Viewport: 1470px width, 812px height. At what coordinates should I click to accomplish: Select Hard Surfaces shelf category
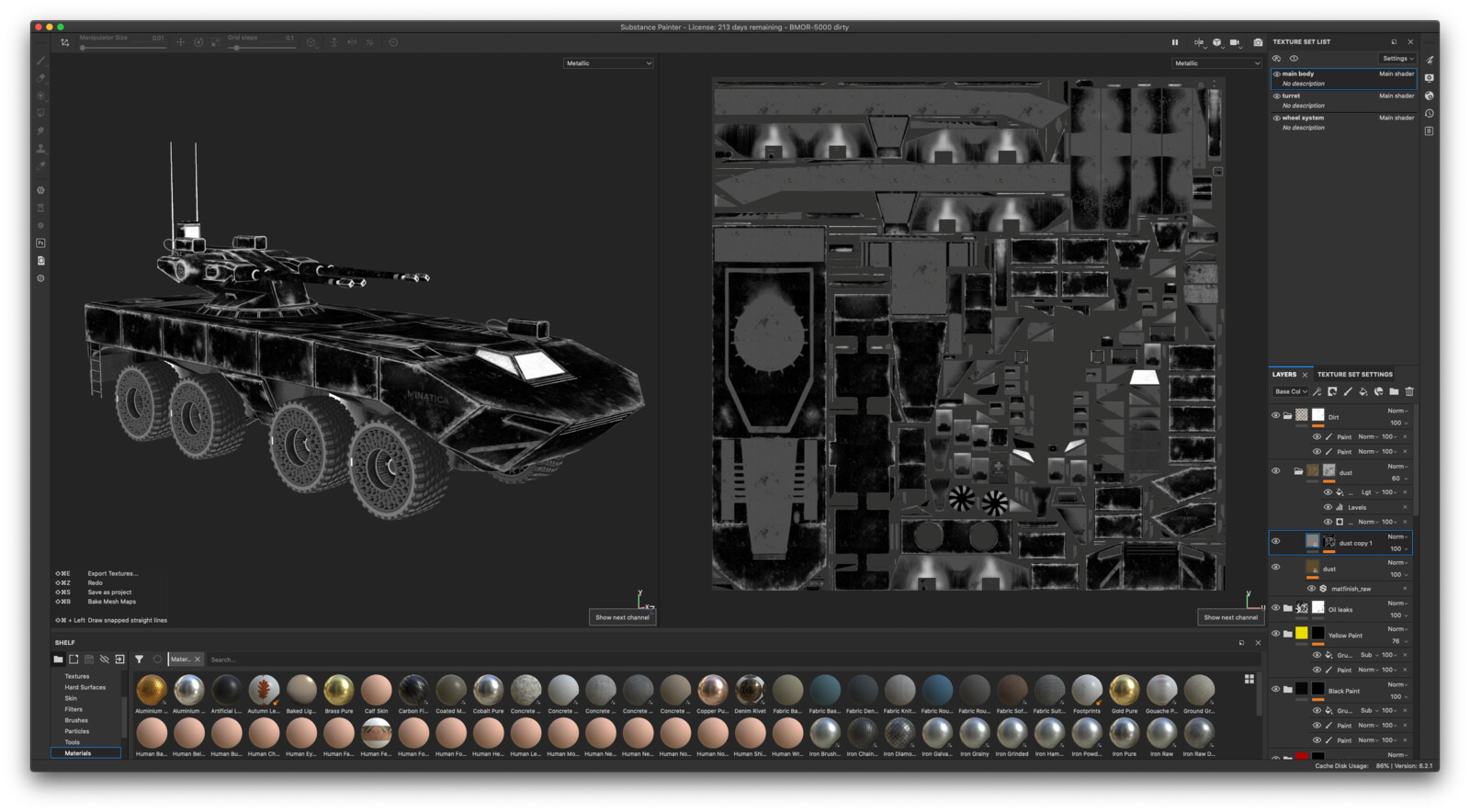click(85, 688)
